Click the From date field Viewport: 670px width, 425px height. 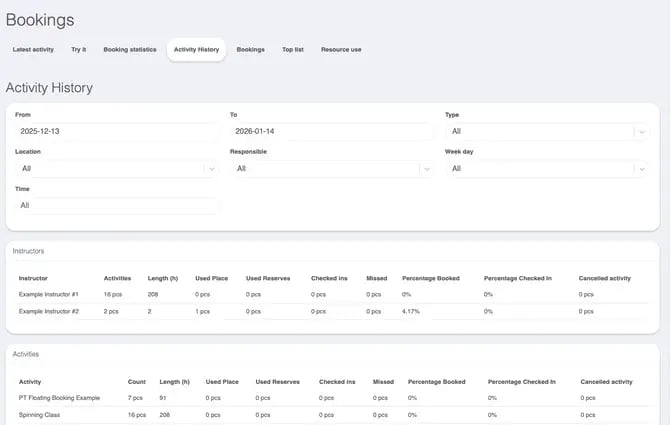pos(116,131)
